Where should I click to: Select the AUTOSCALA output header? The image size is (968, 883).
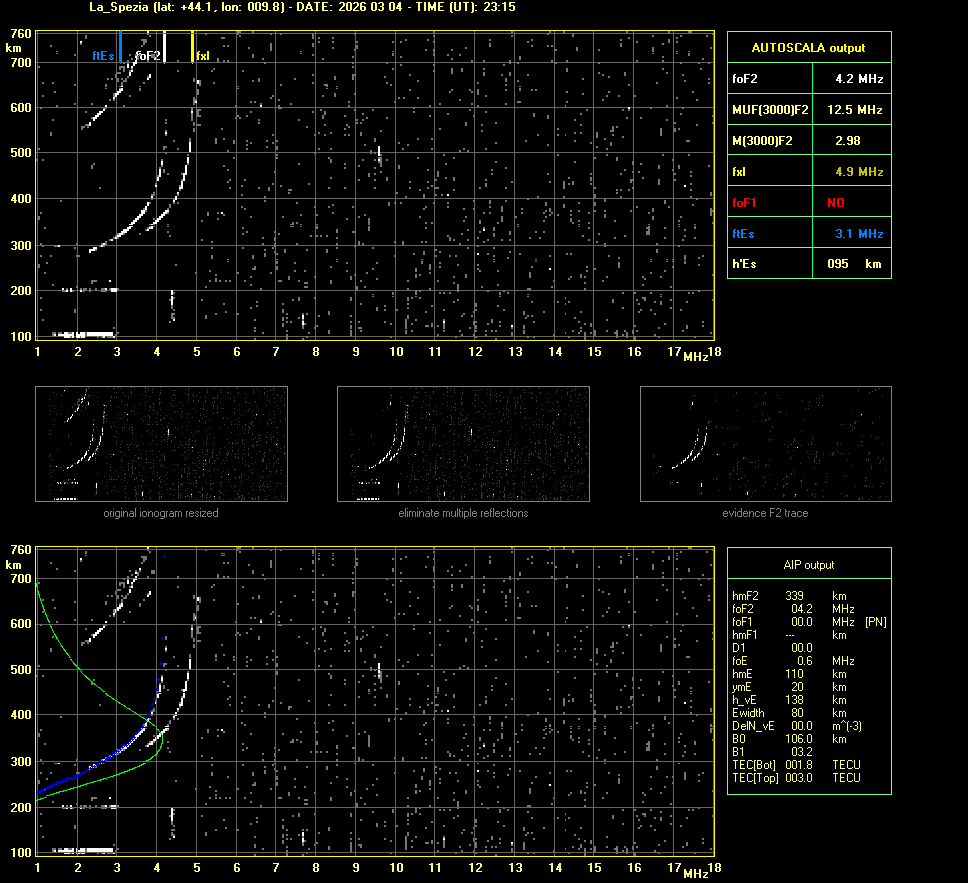[808, 47]
